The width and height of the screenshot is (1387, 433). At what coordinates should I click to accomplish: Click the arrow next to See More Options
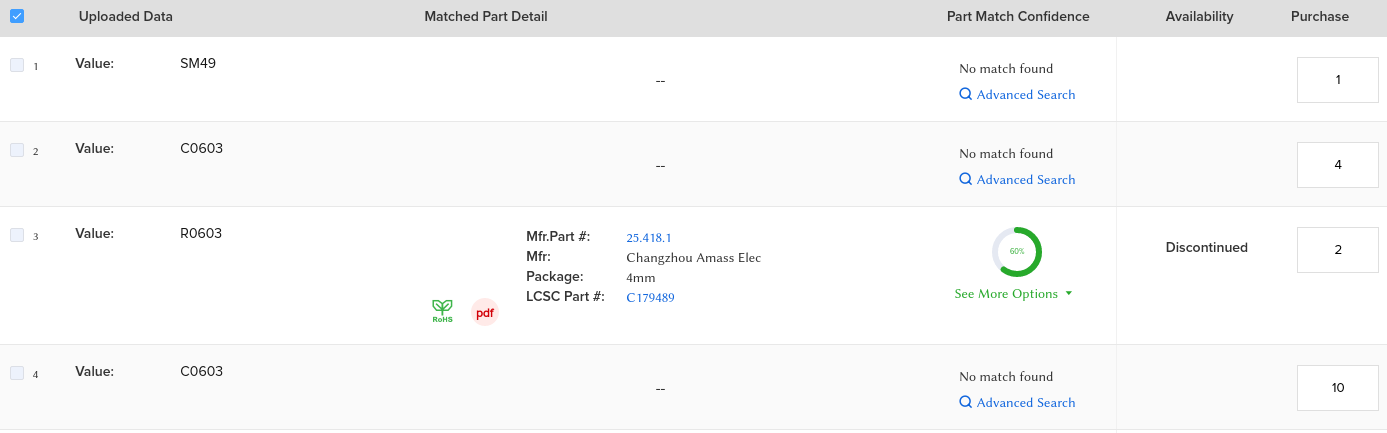click(x=1069, y=294)
